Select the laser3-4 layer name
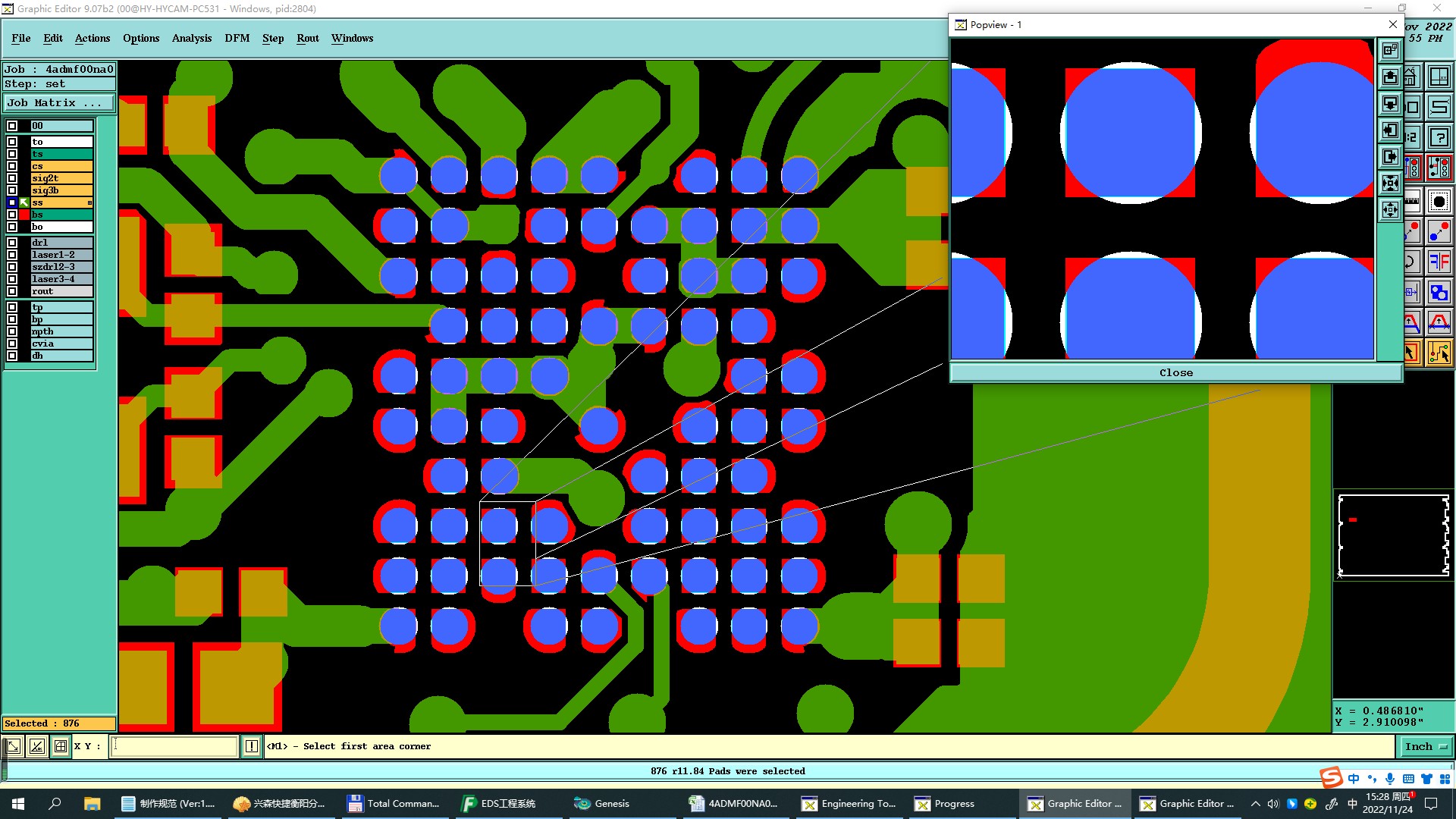Screen dimensions: 1456x819 click(x=61, y=279)
